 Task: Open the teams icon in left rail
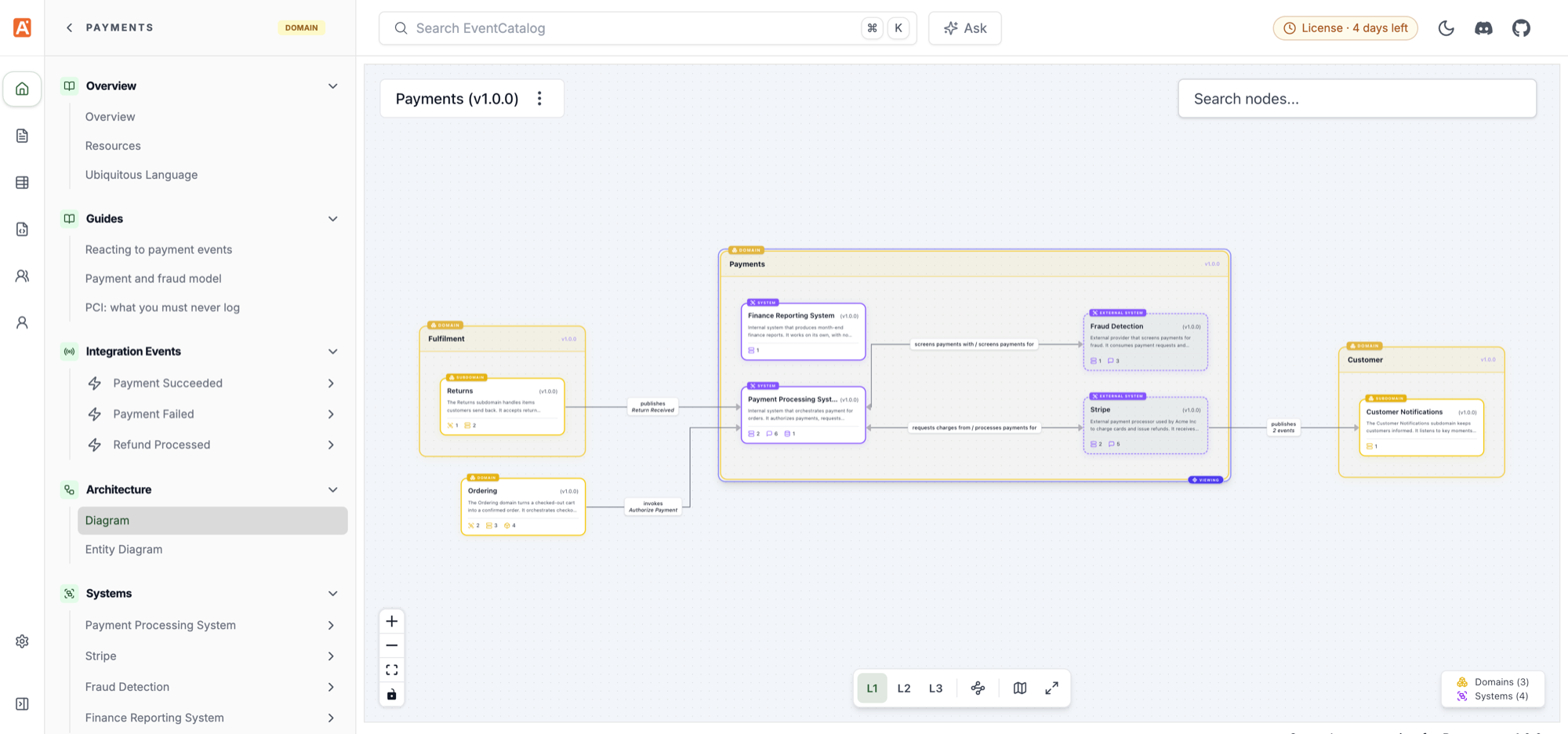tap(22, 276)
